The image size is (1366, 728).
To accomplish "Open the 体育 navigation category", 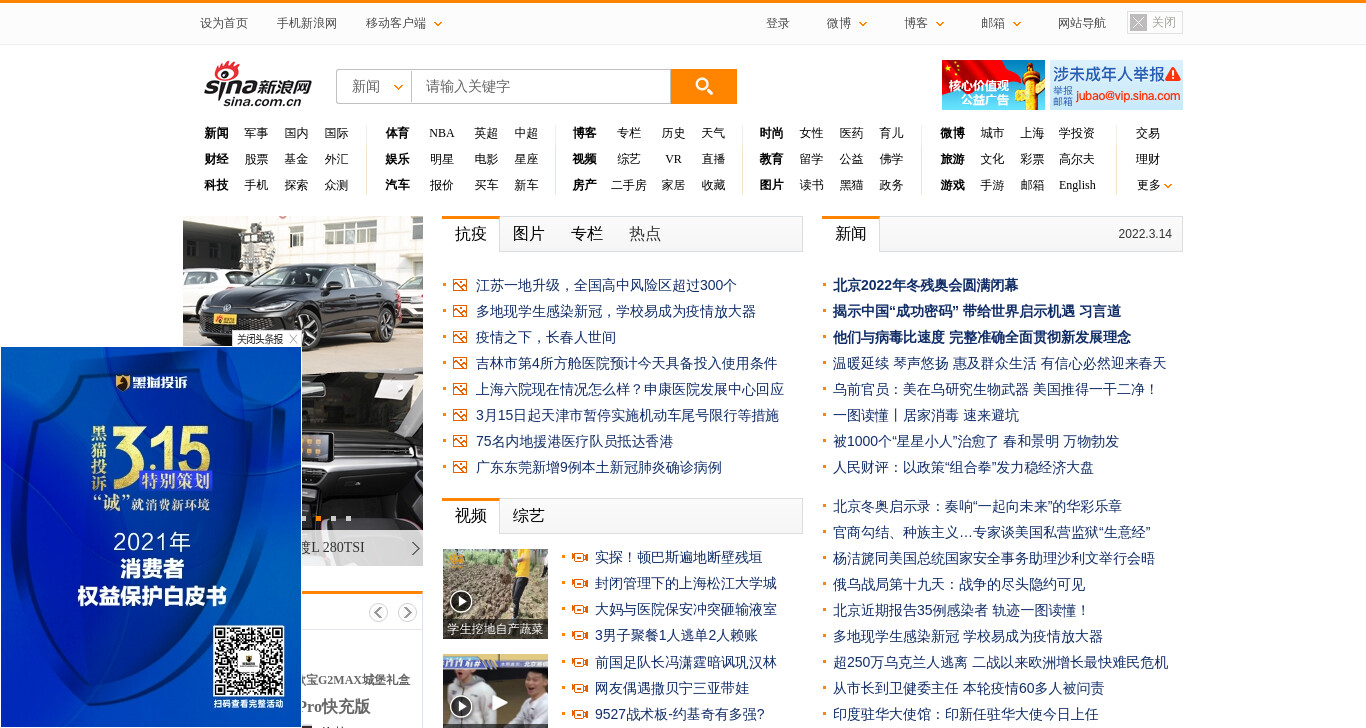I will point(397,133).
